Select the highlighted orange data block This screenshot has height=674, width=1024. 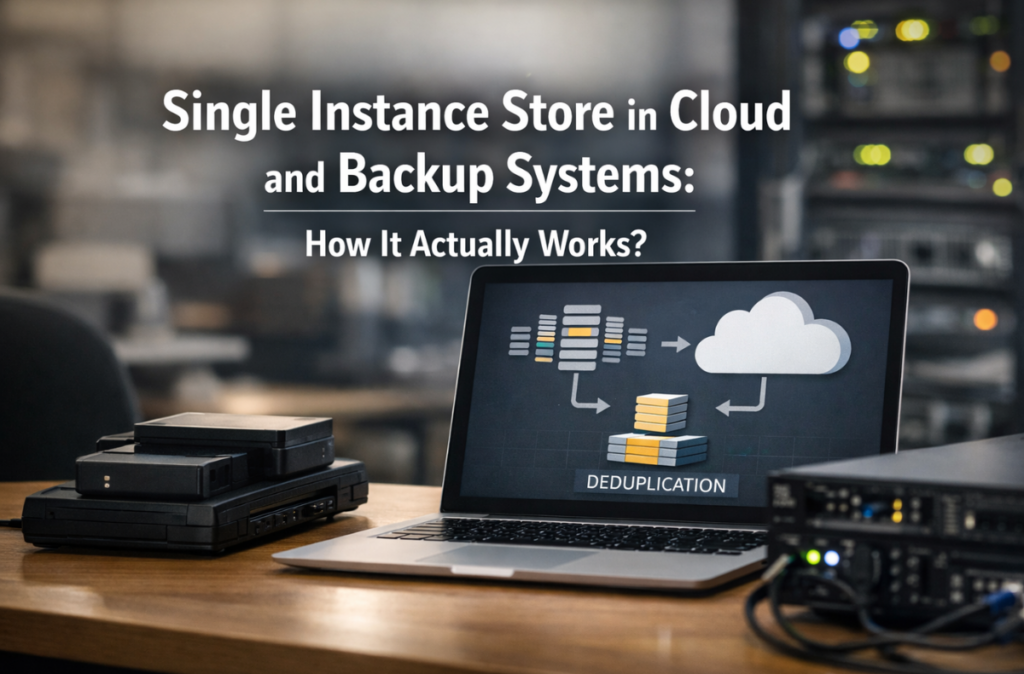(x=581, y=330)
